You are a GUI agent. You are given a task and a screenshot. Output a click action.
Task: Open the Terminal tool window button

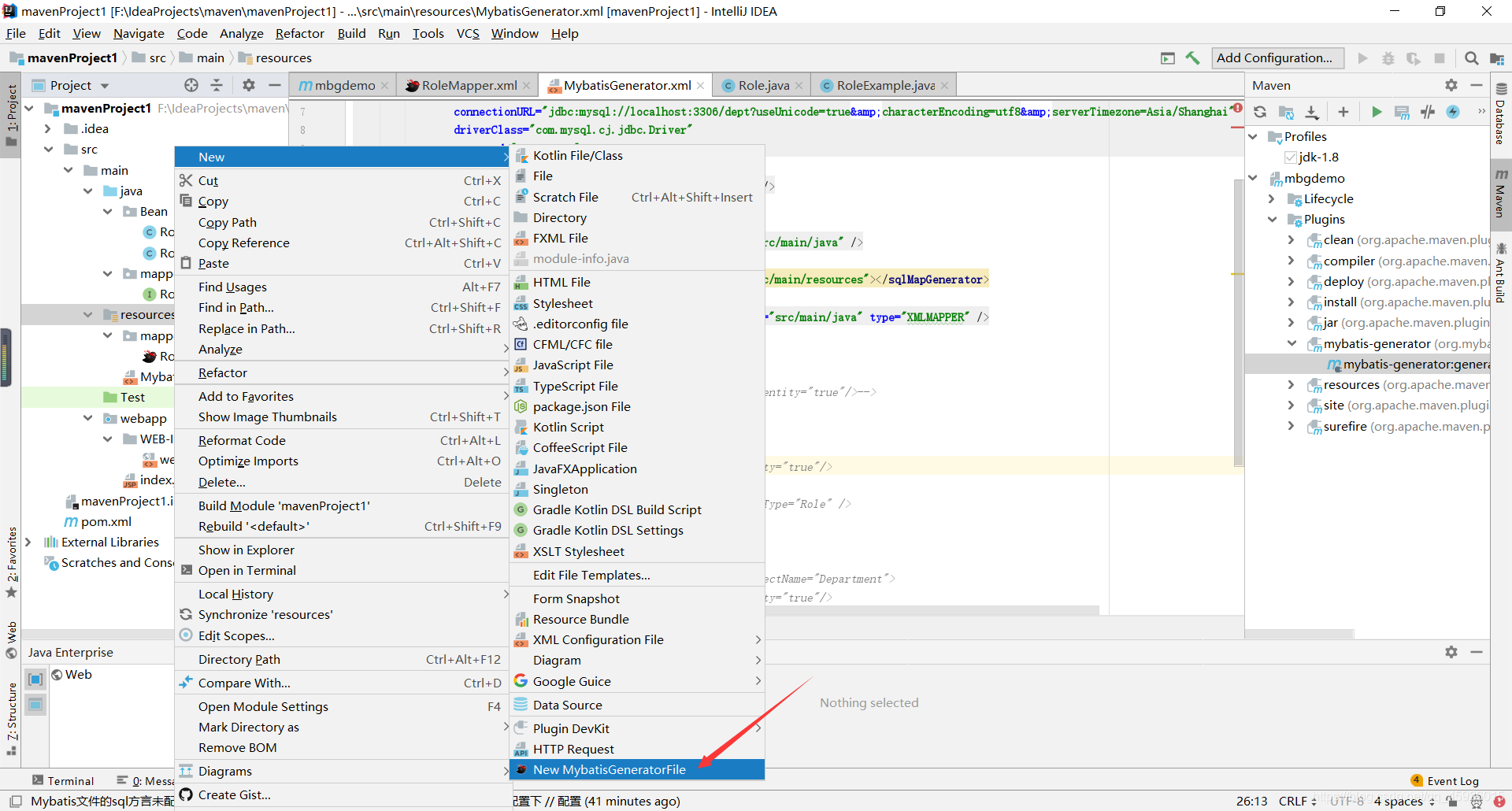pyautogui.click(x=63, y=780)
